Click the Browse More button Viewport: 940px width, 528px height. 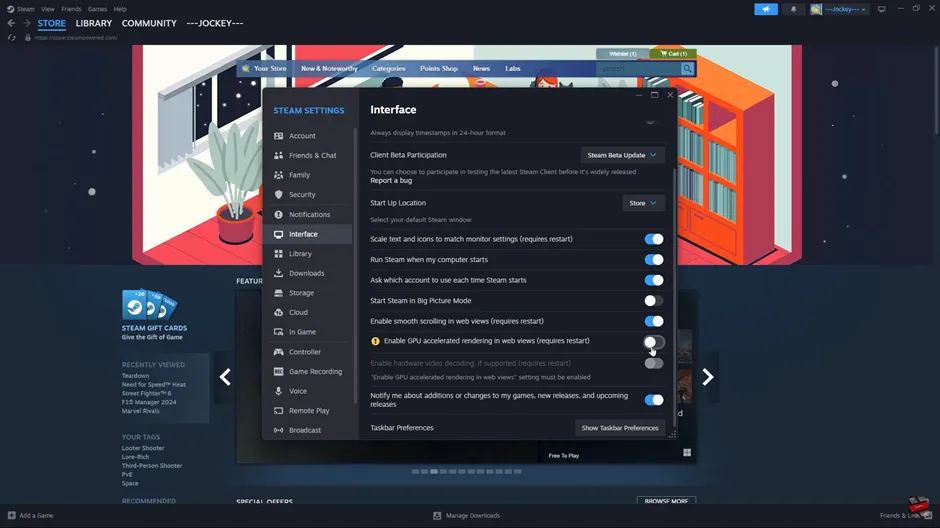click(666, 500)
